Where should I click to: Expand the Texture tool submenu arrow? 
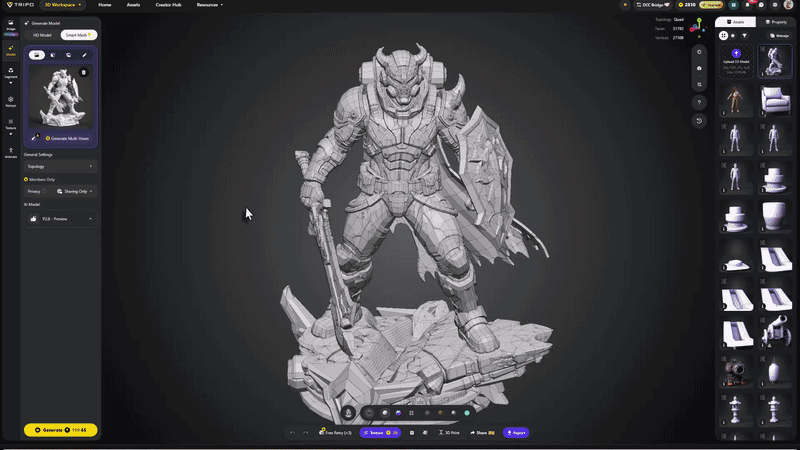11,134
